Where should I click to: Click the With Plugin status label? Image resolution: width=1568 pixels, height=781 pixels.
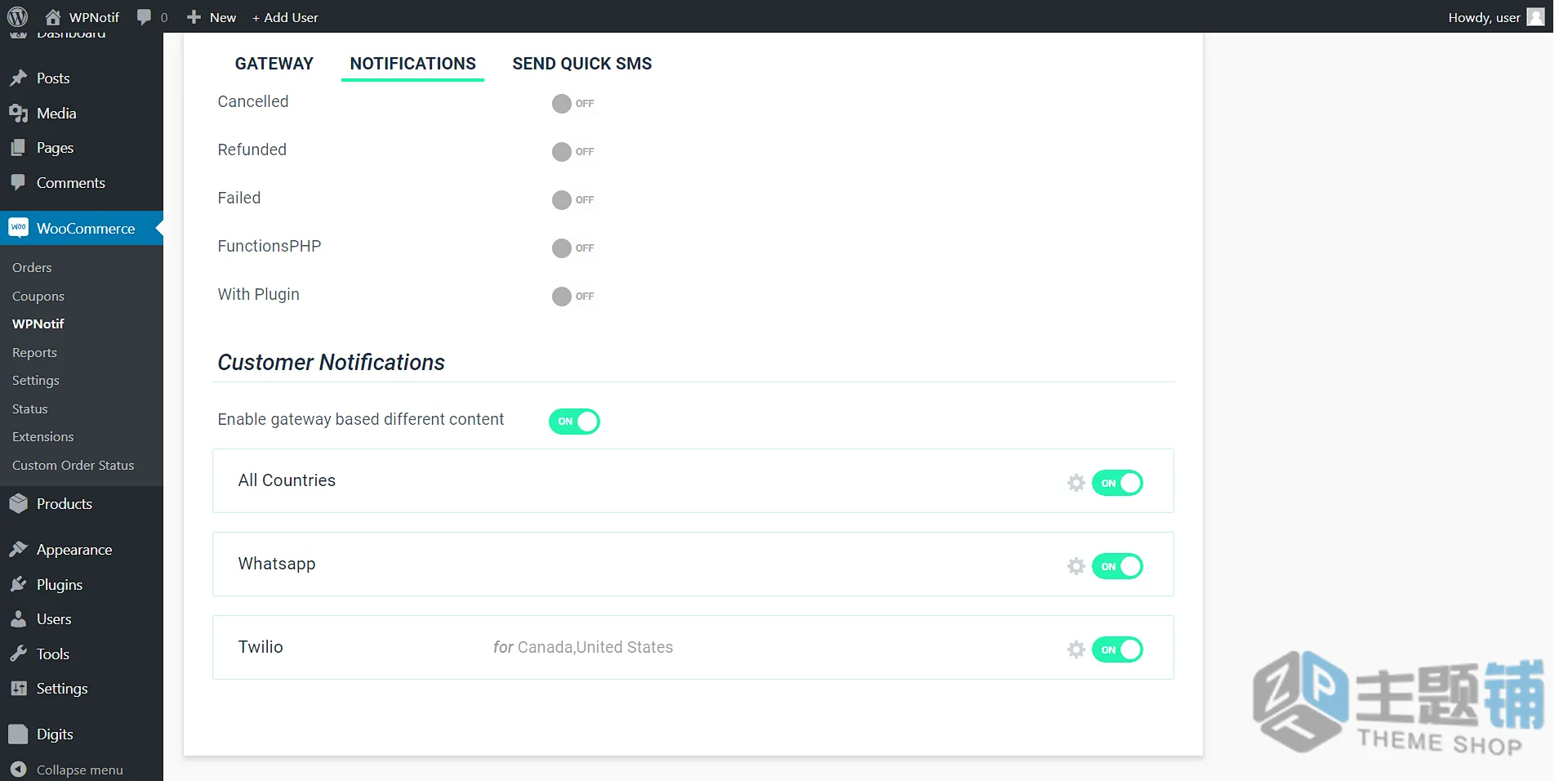tap(259, 294)
